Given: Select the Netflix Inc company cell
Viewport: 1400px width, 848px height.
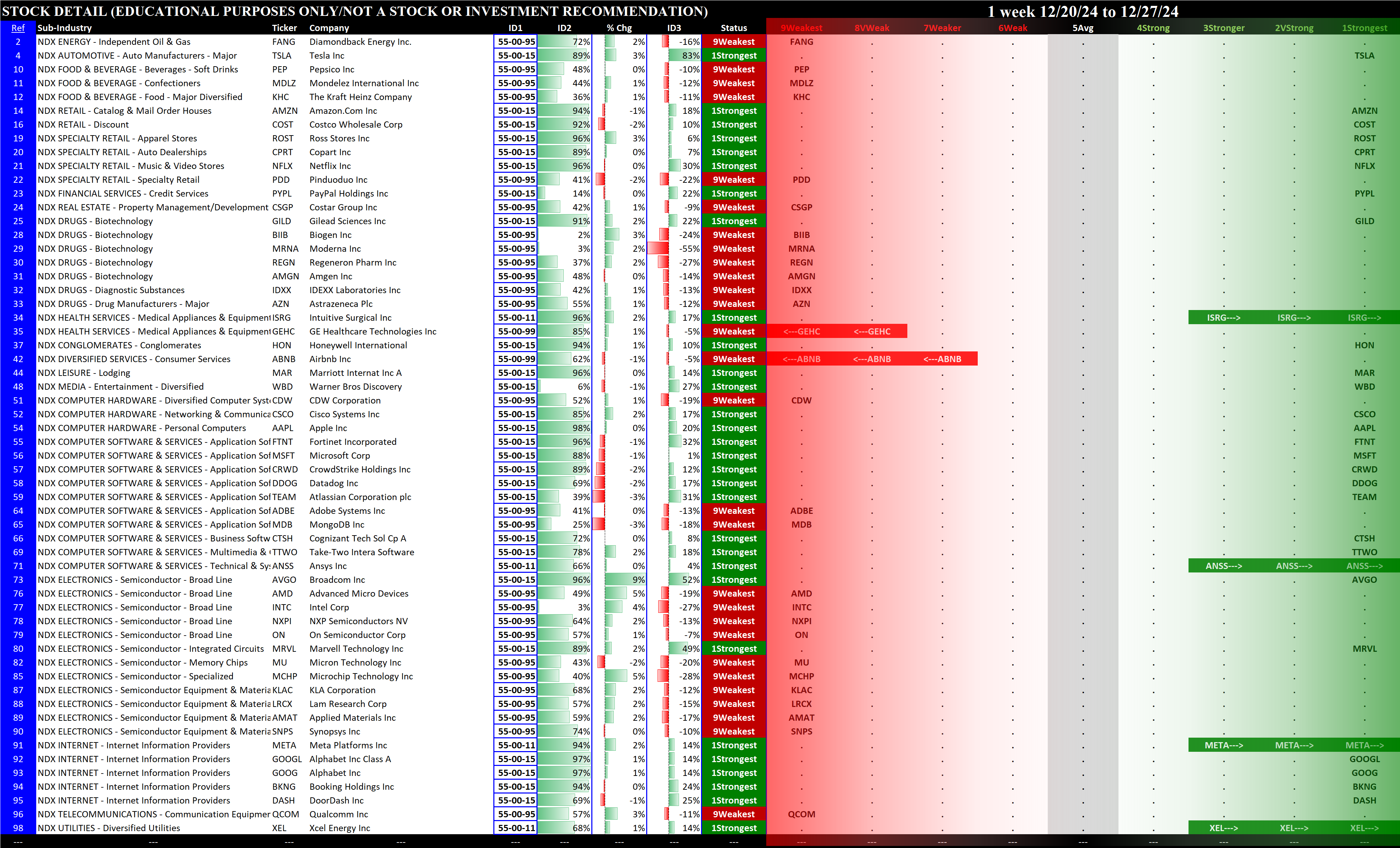Looking at the screenshot, I should [330, 166].
